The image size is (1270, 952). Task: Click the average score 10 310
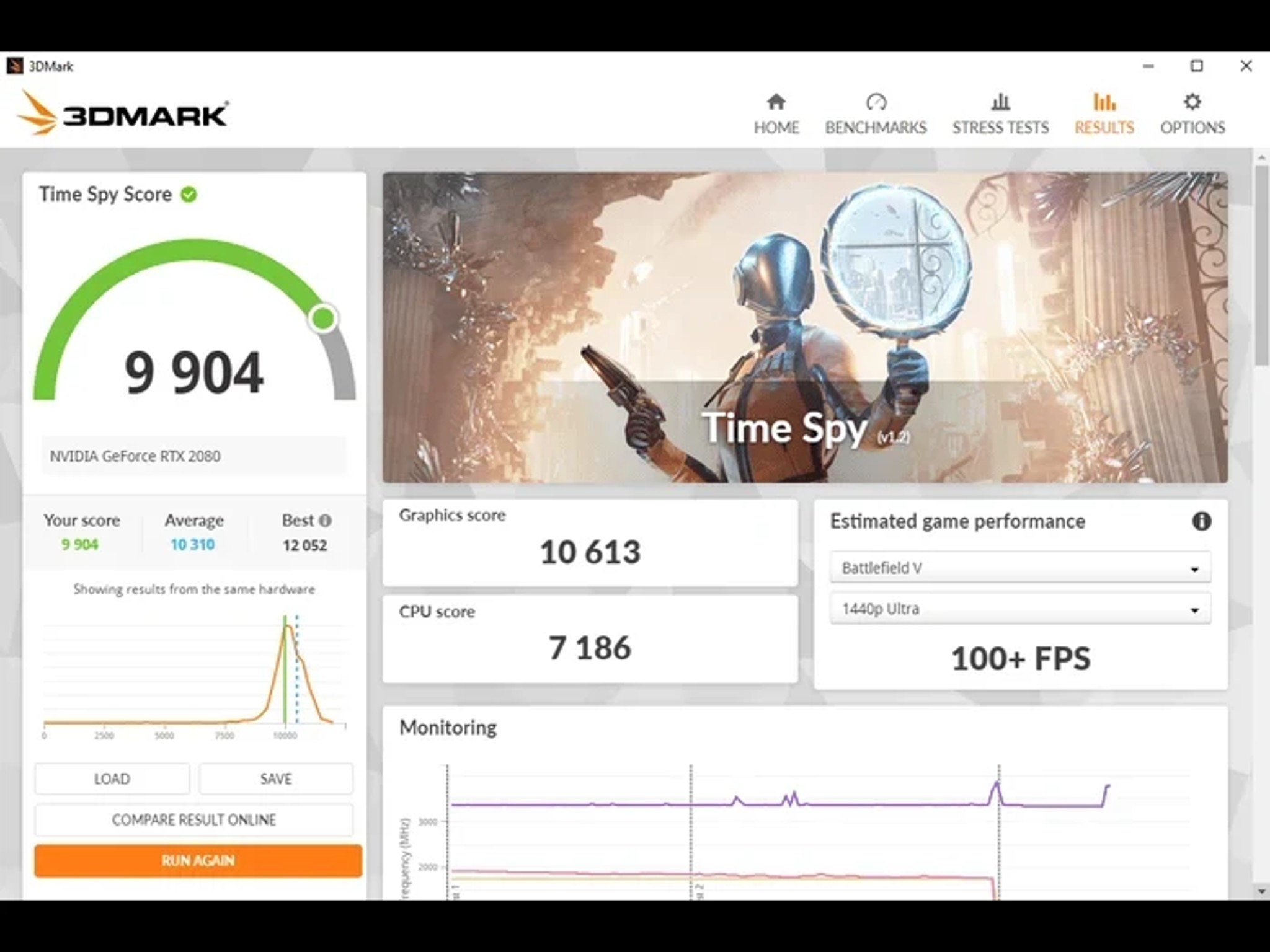tap(193, 545)
